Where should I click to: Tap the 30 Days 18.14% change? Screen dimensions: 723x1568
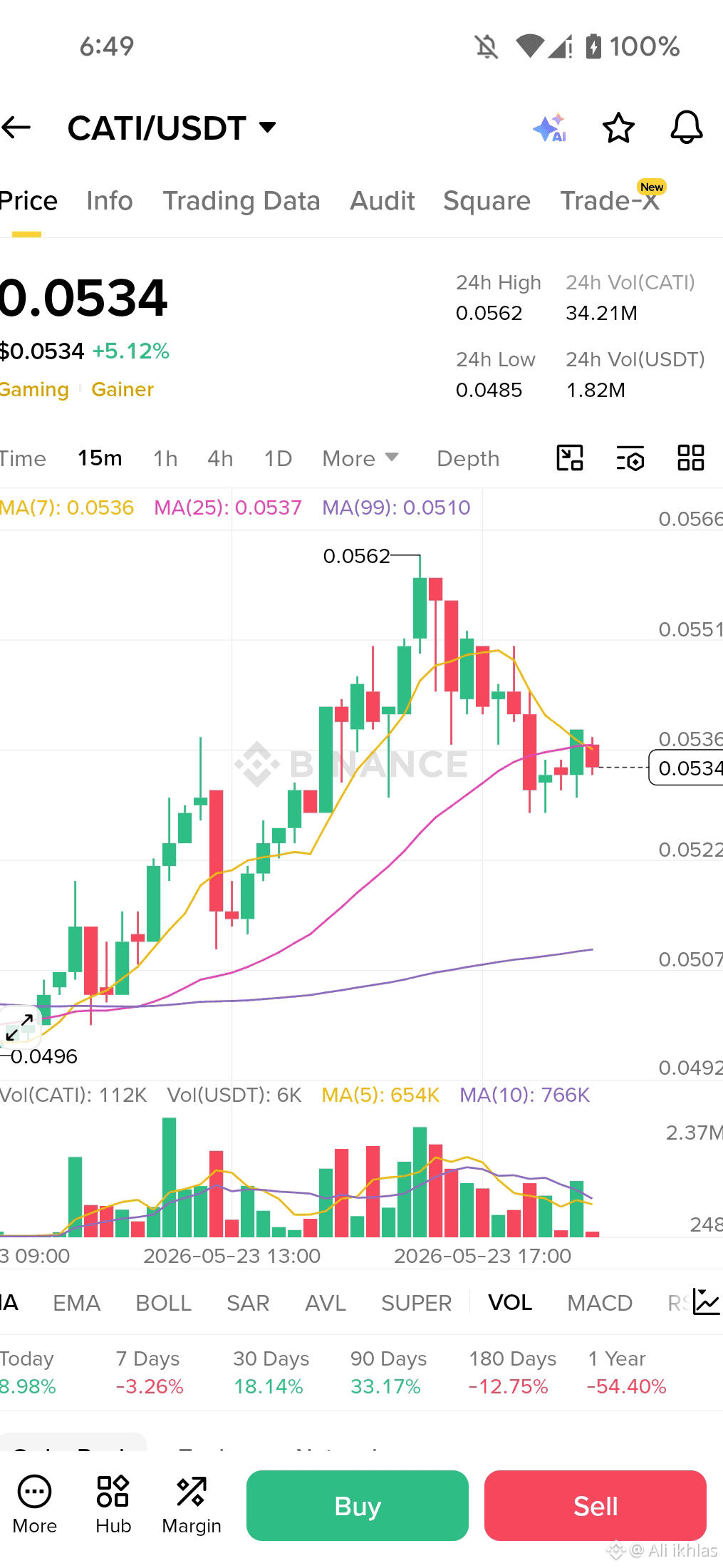coord(271,1372)
